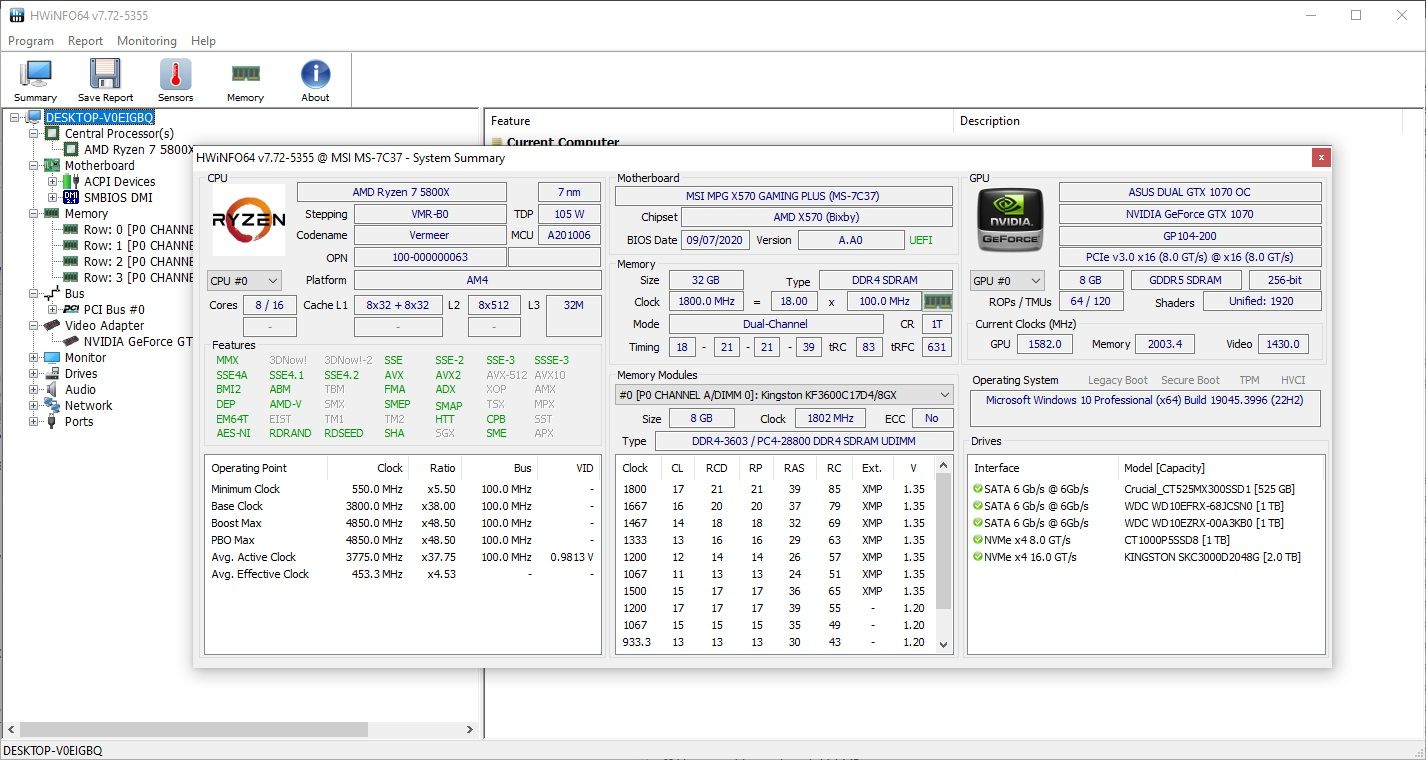
Task: Select the SMBIOS DMI tree item
Action: (118, 198)
